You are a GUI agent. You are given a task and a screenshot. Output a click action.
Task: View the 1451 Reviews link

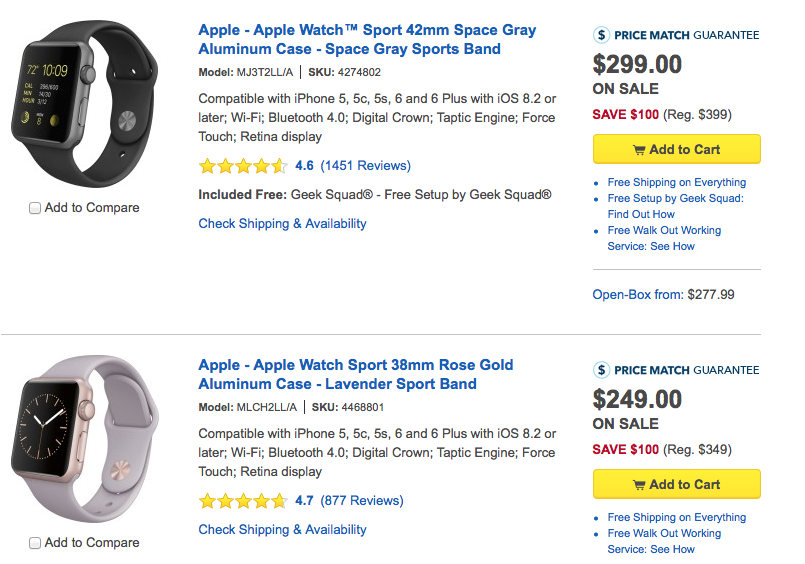pos(365,166)
